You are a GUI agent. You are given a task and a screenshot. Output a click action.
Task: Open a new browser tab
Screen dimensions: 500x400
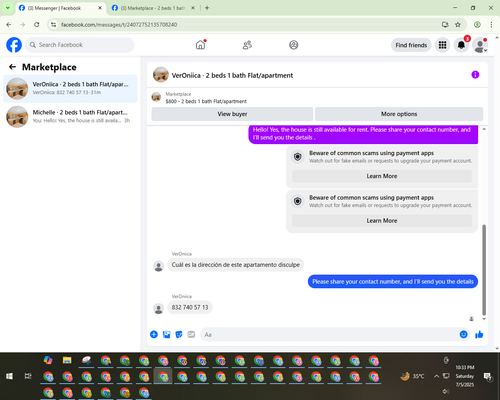click(x=207, y=8)
